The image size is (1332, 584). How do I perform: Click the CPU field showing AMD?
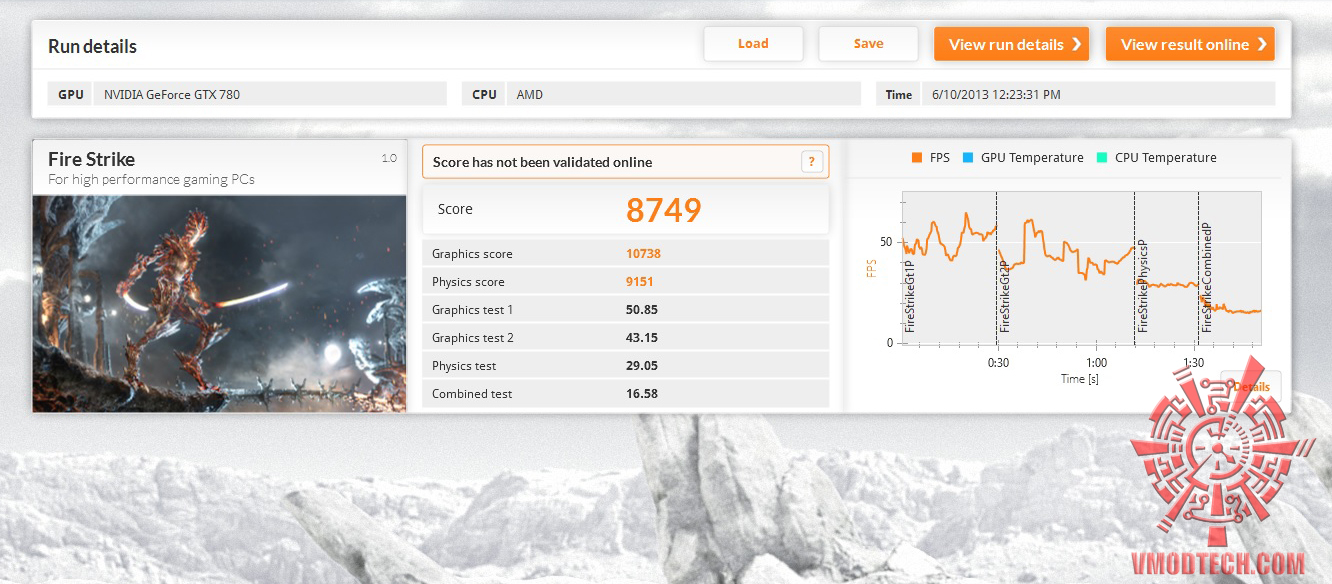click(x=684, y=94)
